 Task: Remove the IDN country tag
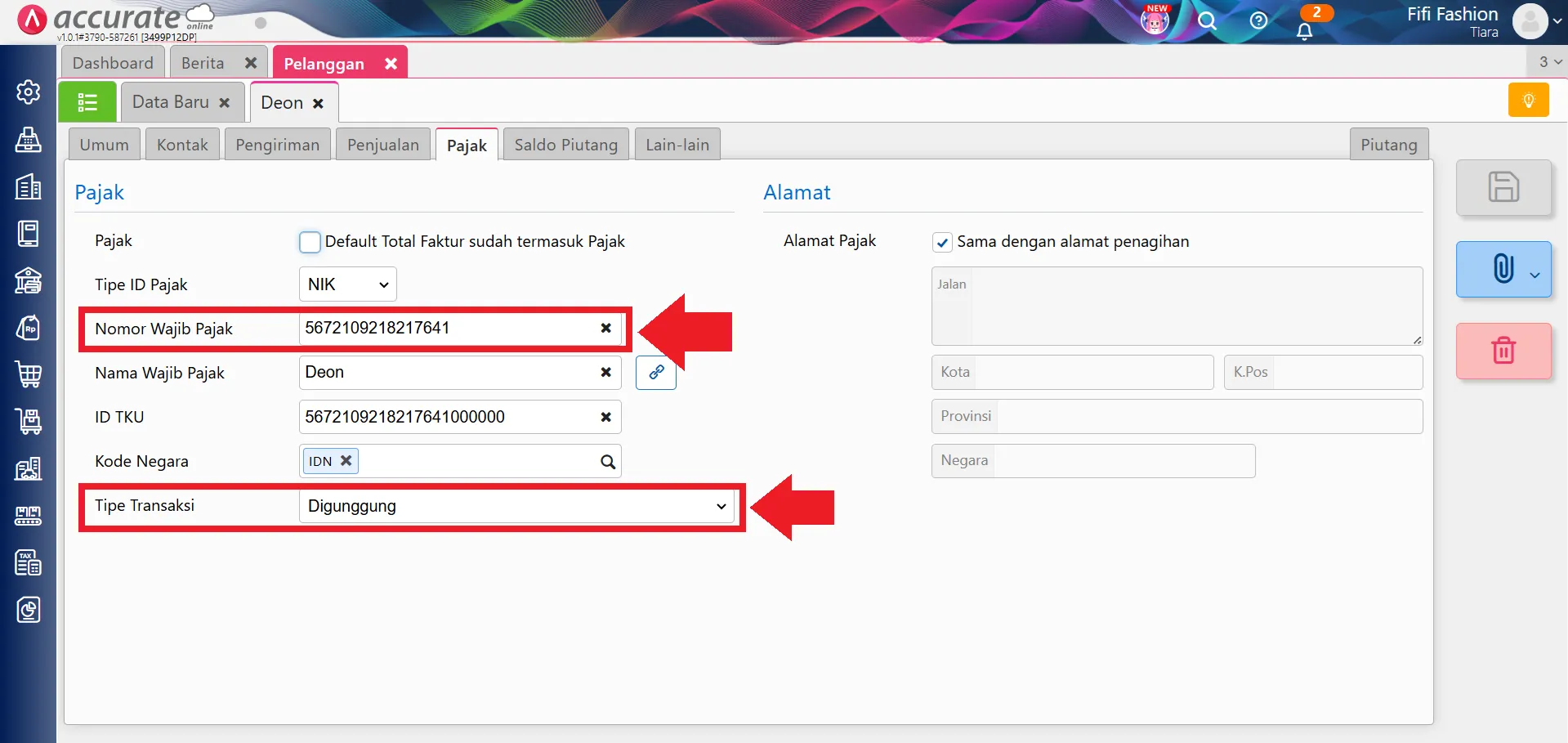tap(346, 460)
